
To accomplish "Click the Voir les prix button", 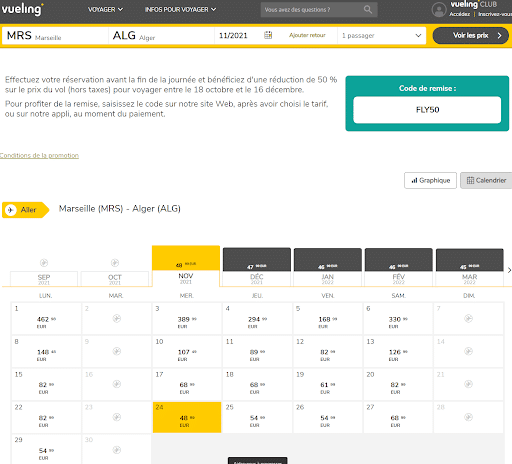I will tap(471, 35).
